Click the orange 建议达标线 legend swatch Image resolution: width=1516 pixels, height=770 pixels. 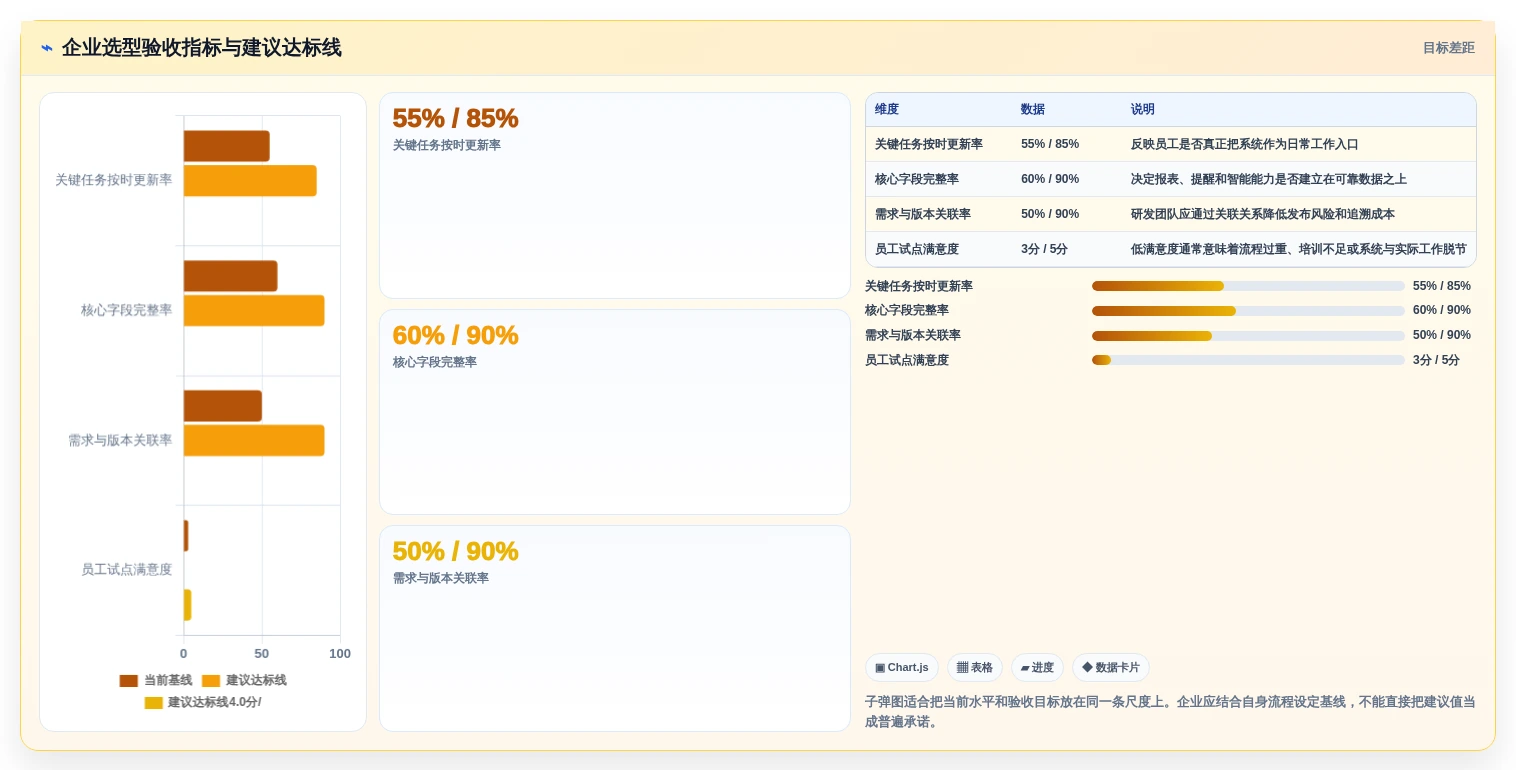pos(210,681)
